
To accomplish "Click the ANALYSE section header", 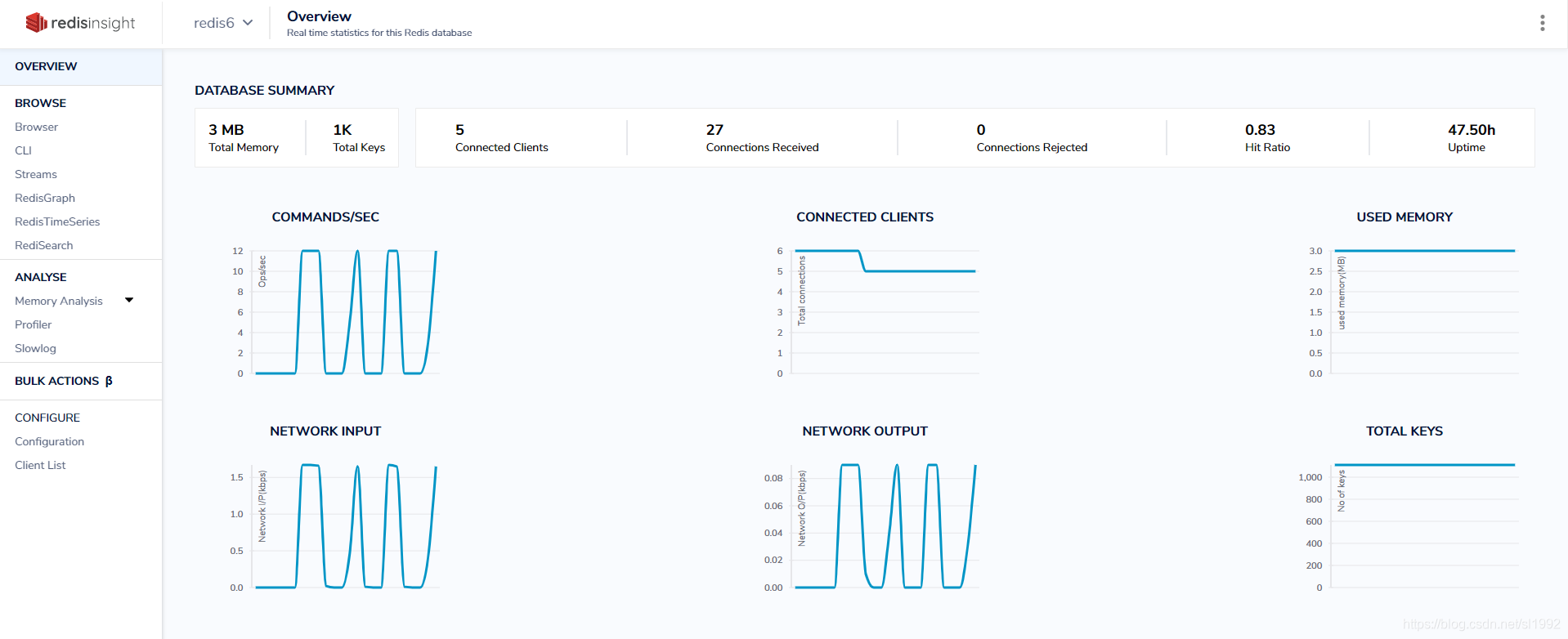I will coord(41,277).
